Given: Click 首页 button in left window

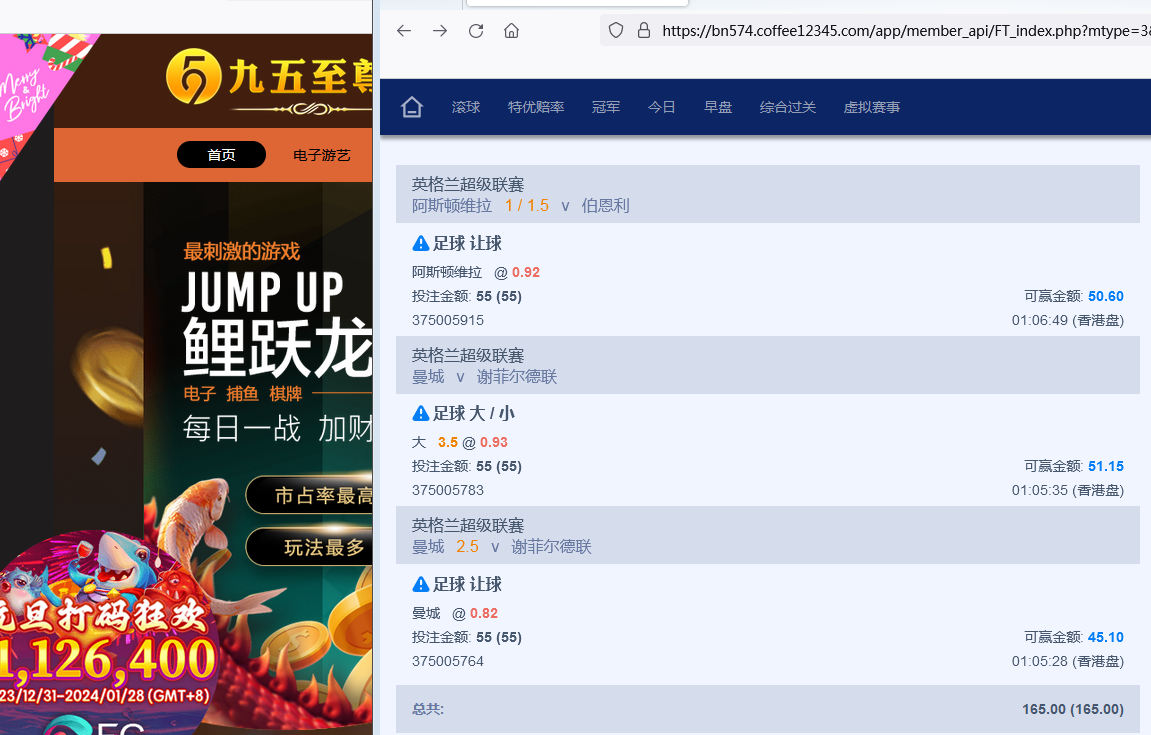Looking at the screenshot, I should pos(221,155).
